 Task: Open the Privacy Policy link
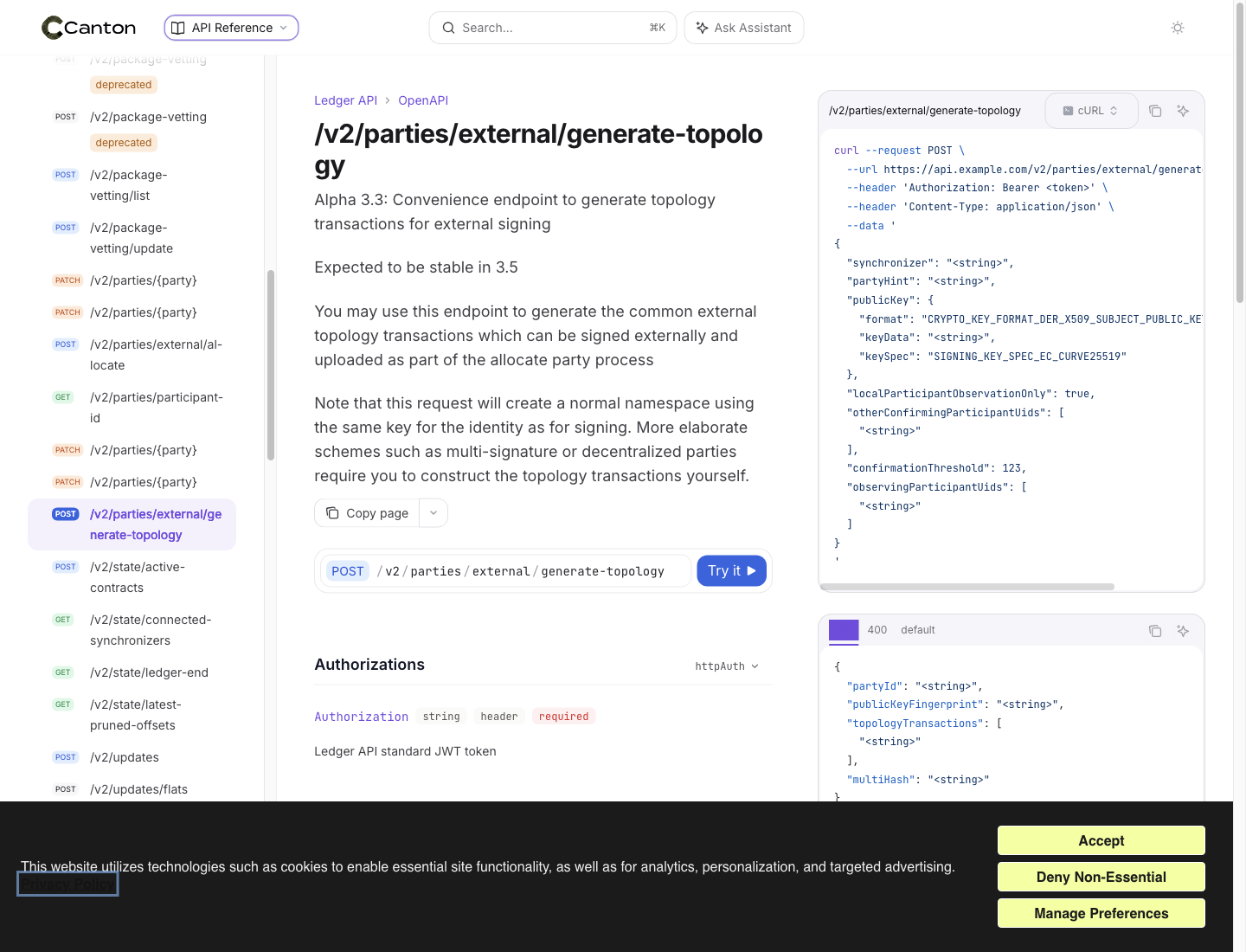coord(67,884)
